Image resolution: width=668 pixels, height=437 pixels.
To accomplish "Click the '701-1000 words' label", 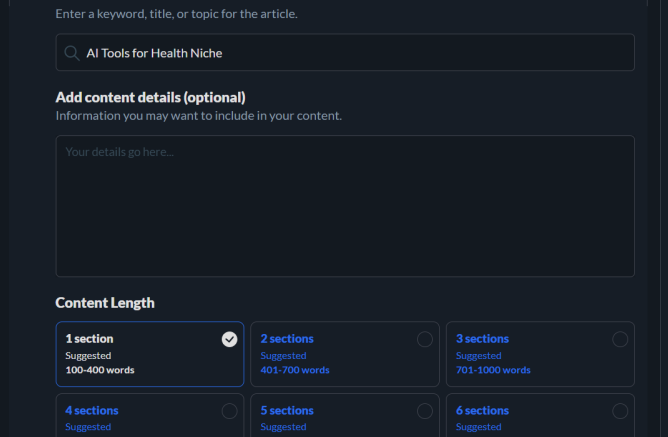I will (x=493, y=370).
